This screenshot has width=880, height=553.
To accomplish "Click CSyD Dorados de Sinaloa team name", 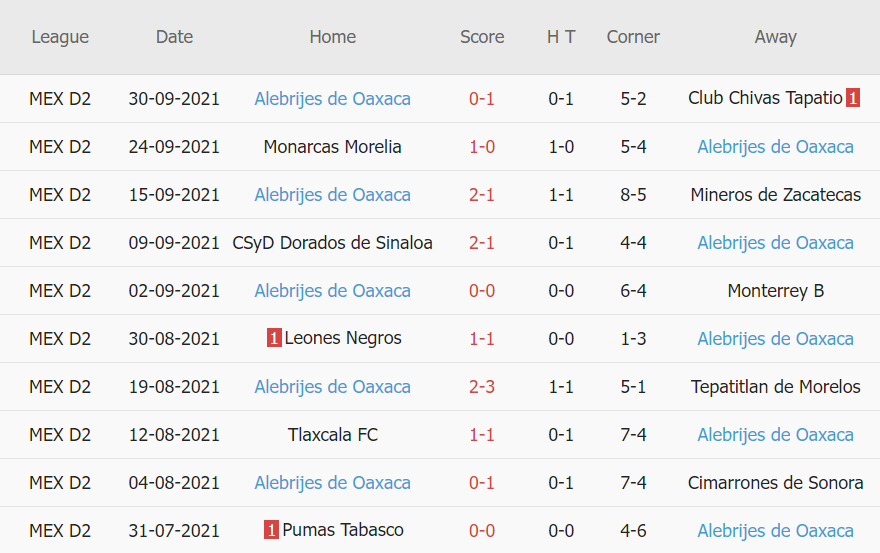I will click(332, 243).
